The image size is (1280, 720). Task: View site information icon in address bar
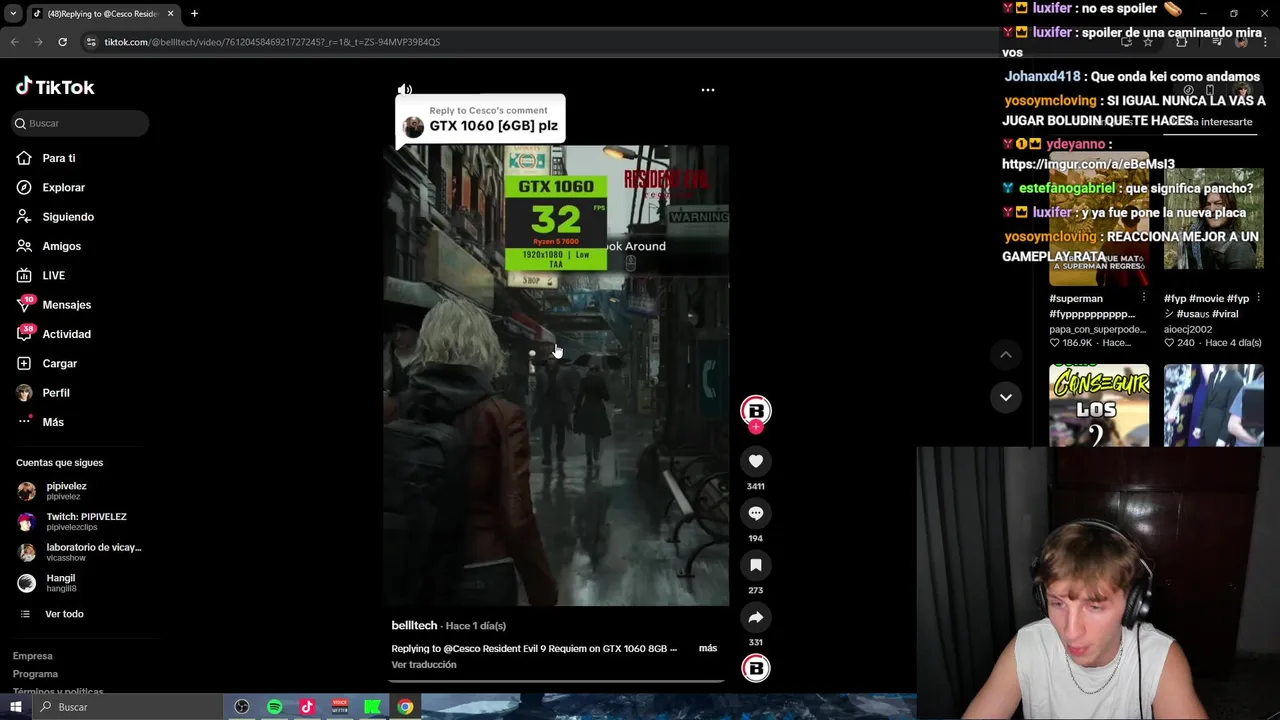pos(91,42)
